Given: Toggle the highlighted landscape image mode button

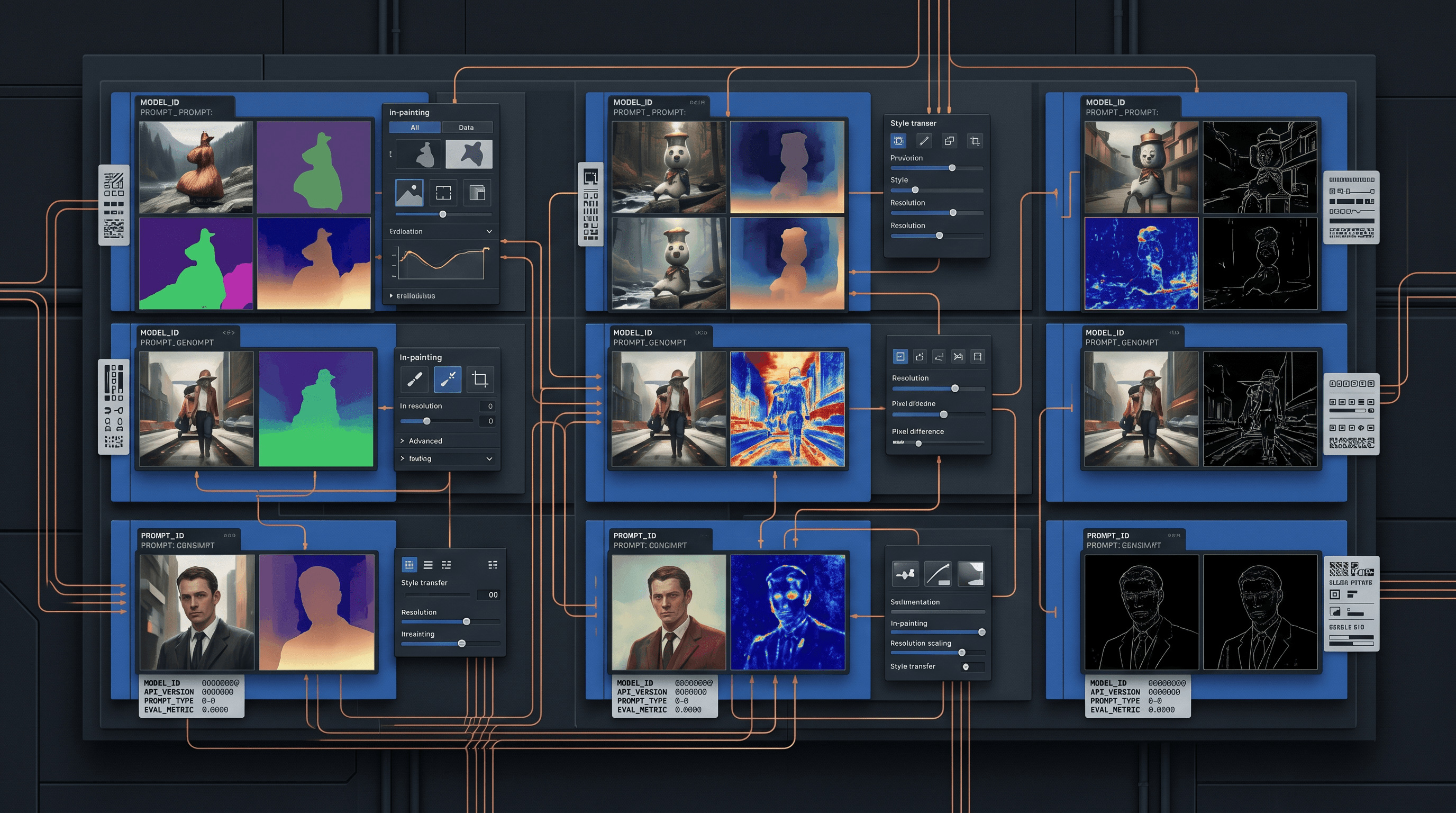Looking at the screenshot, I should 409,193.
